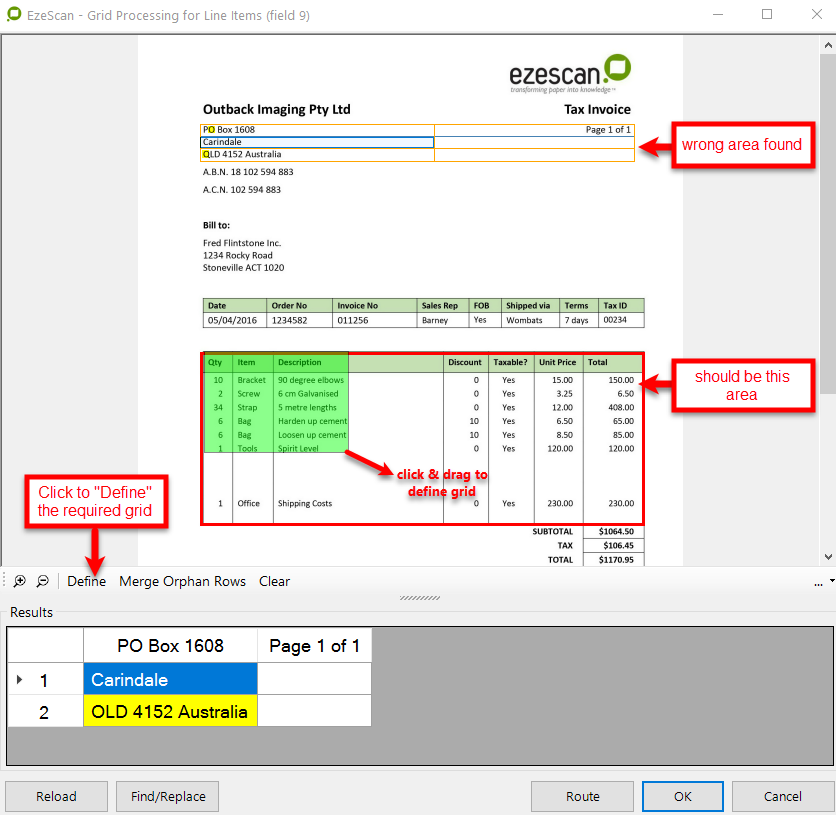Click the document vertical scrollbar down arrow
This screenshot has width=836, height=815.
[827, 557]
